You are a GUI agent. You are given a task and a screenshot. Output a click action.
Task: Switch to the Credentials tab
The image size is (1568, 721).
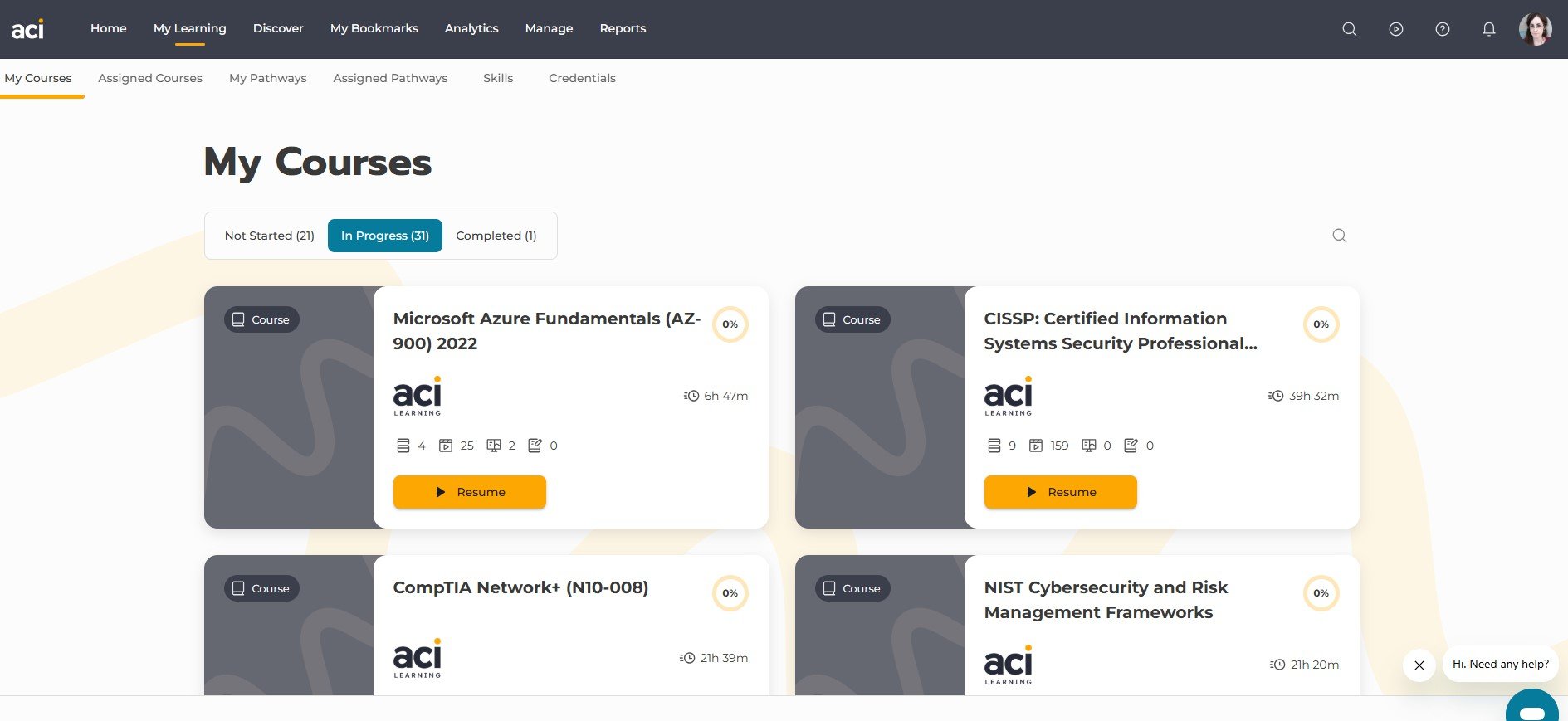tap(582, 78)
